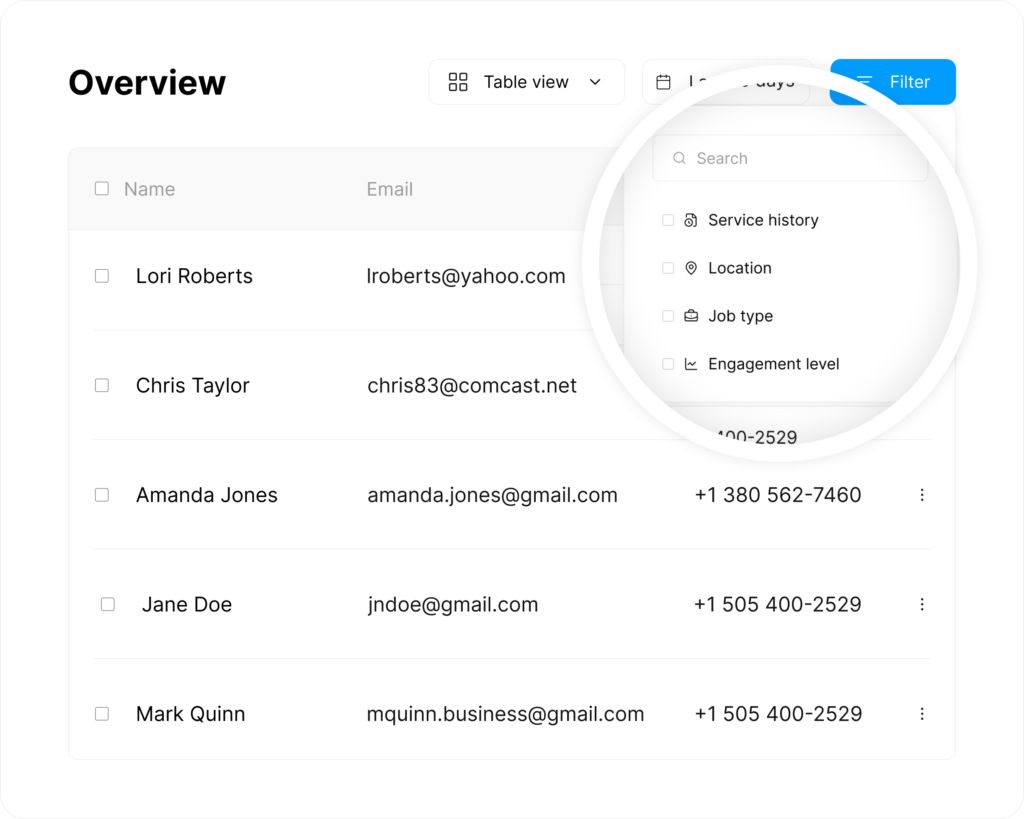Open the more options menu for Jane Doe
The image size is (1024, 819).
point(922,604)
